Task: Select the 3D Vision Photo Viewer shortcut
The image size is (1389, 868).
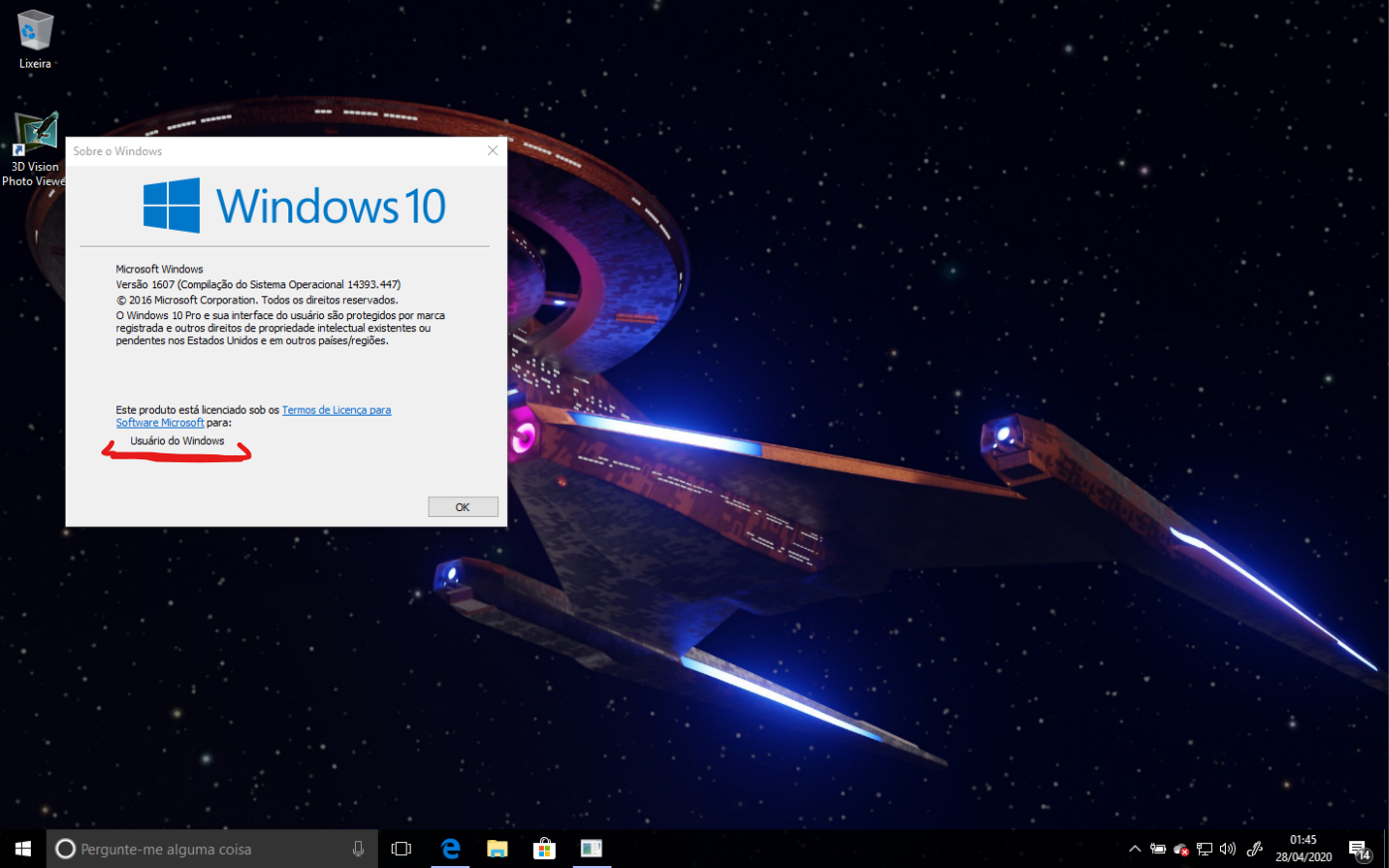Action: tap(35, 149)
